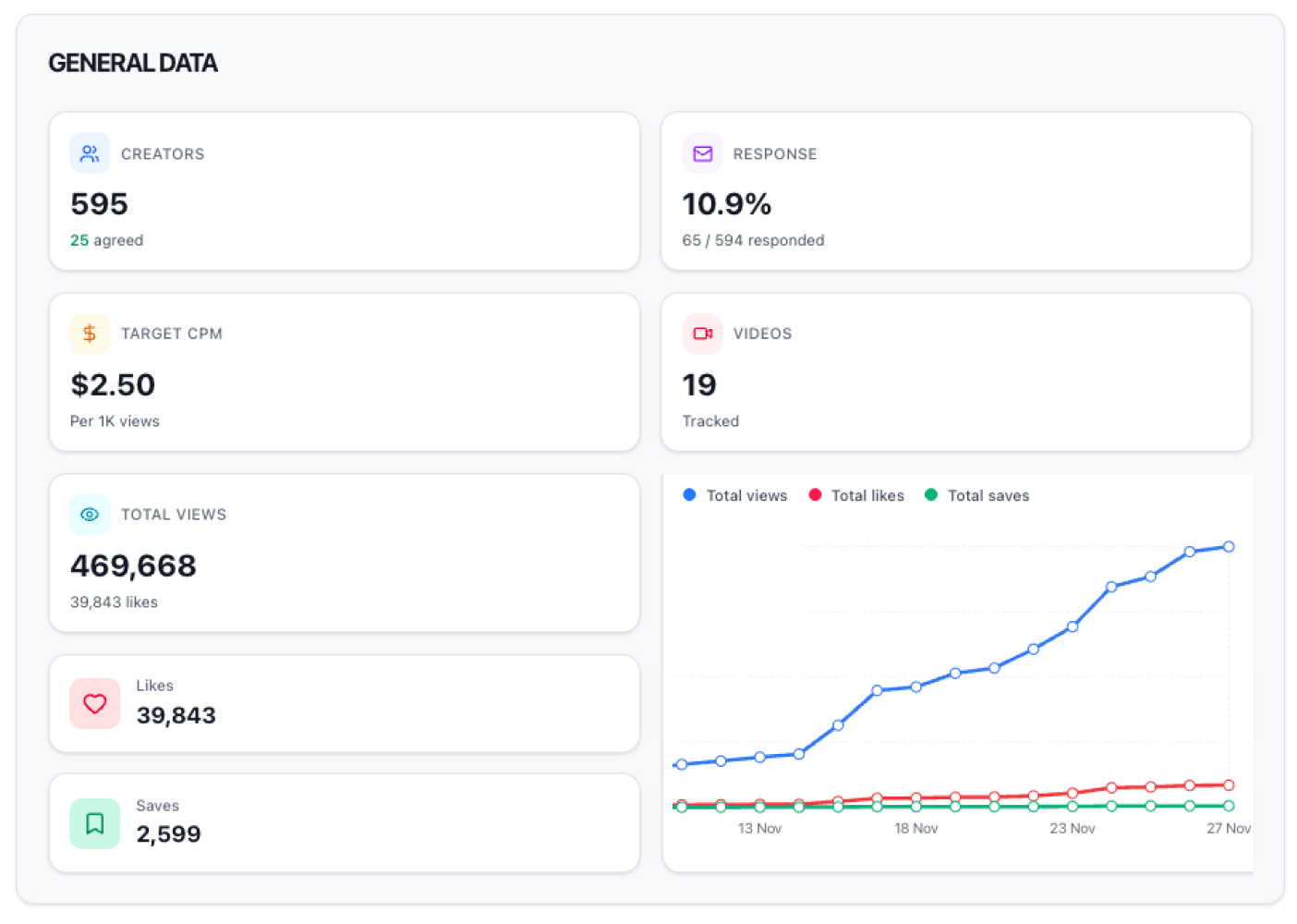Click the Target CPM dollar icon

90,334
